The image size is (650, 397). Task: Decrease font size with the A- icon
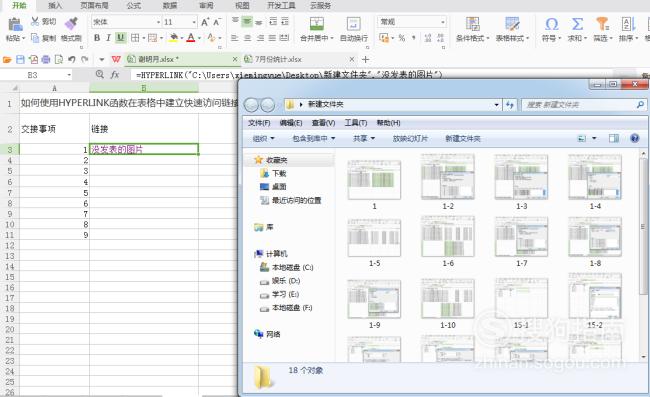point(217,22)
